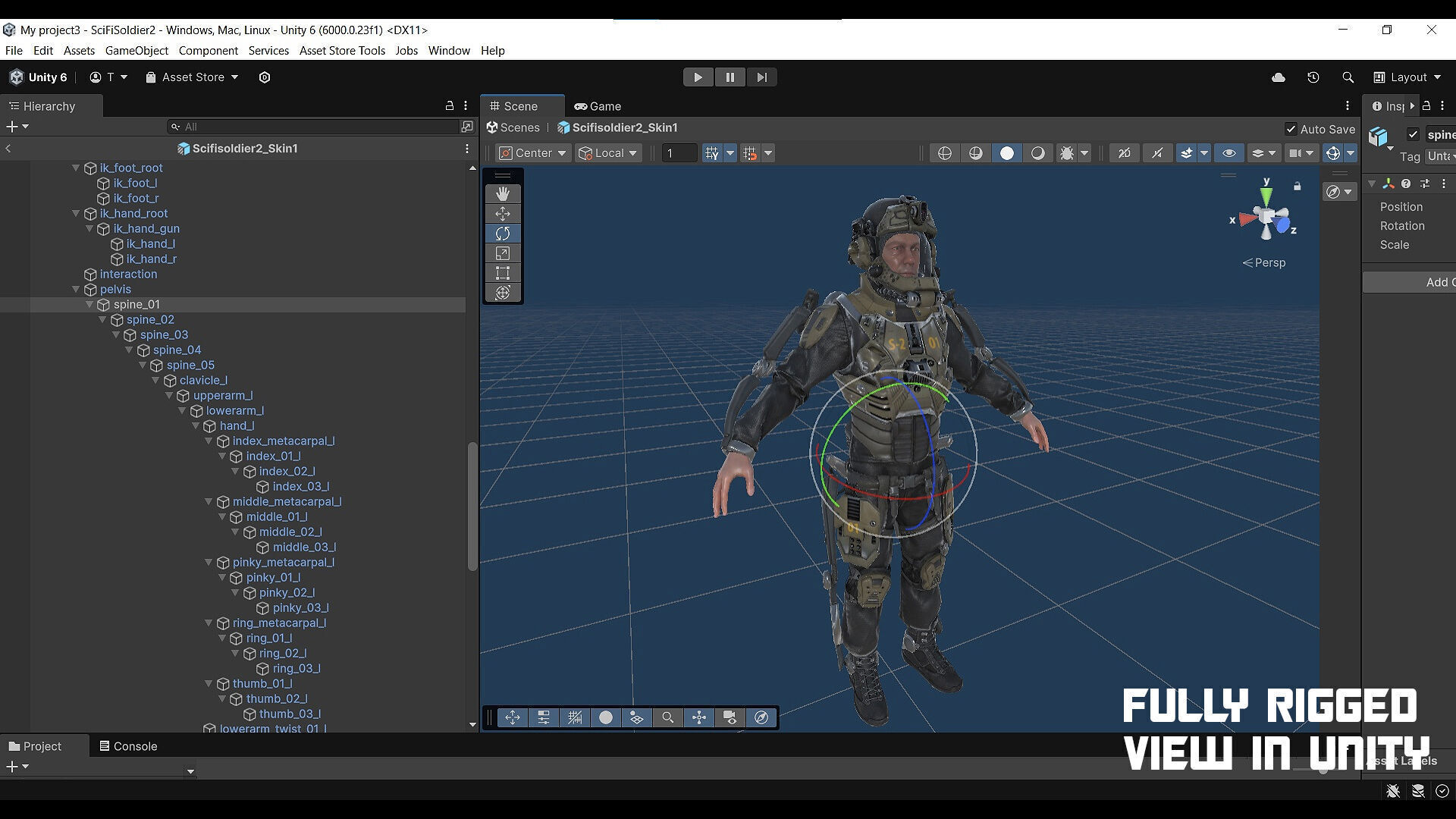Viewport: 1456px width, 819px height.
Task: Open the Asset Store Tools menu
Action: (x=342, y=51)
